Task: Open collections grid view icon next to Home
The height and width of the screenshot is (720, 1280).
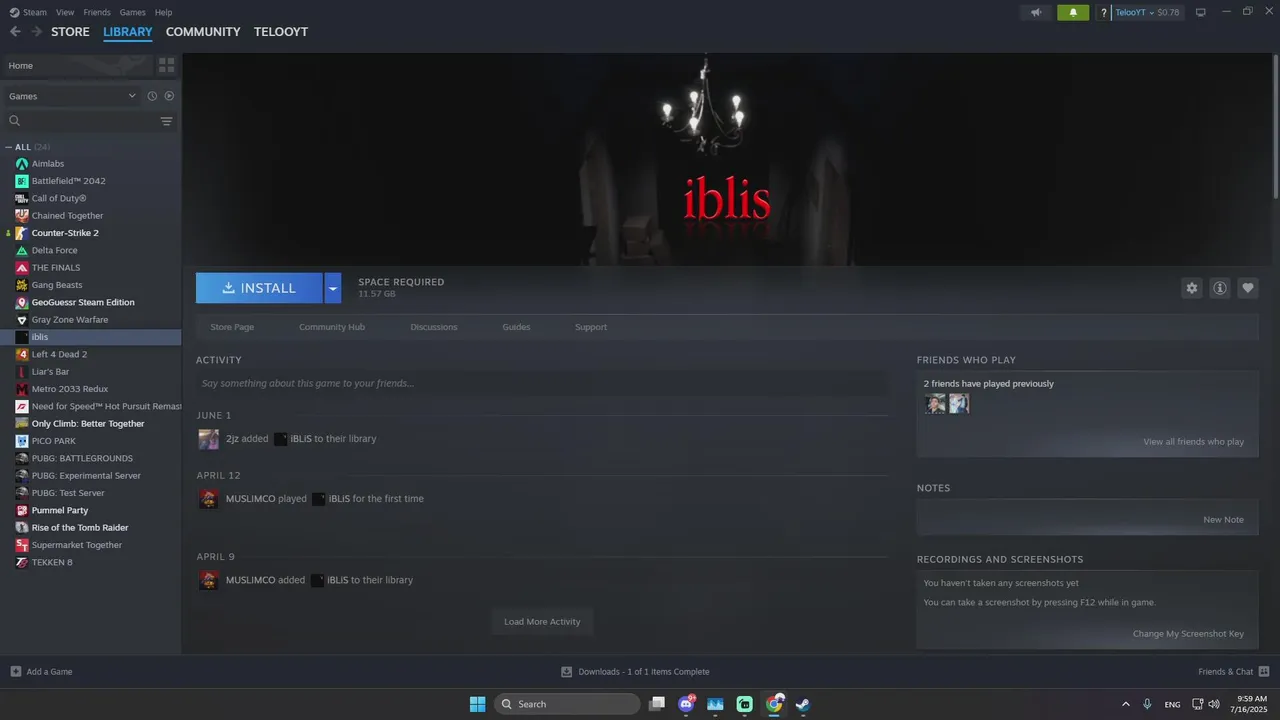Action: click(166, 65)
